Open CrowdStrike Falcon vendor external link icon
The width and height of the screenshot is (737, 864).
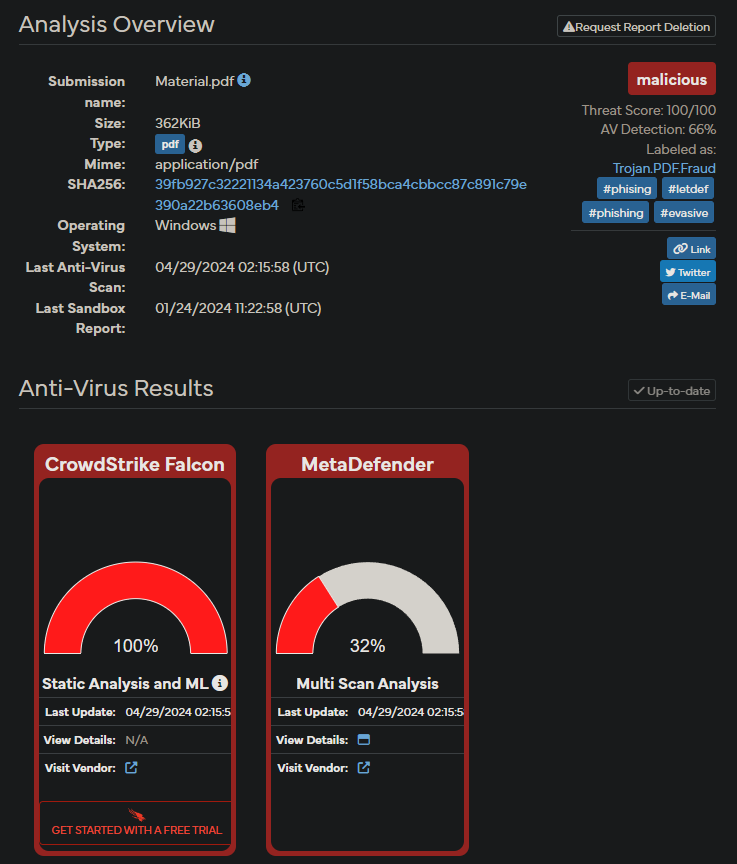pyautogui.click(x=131, y=768)
